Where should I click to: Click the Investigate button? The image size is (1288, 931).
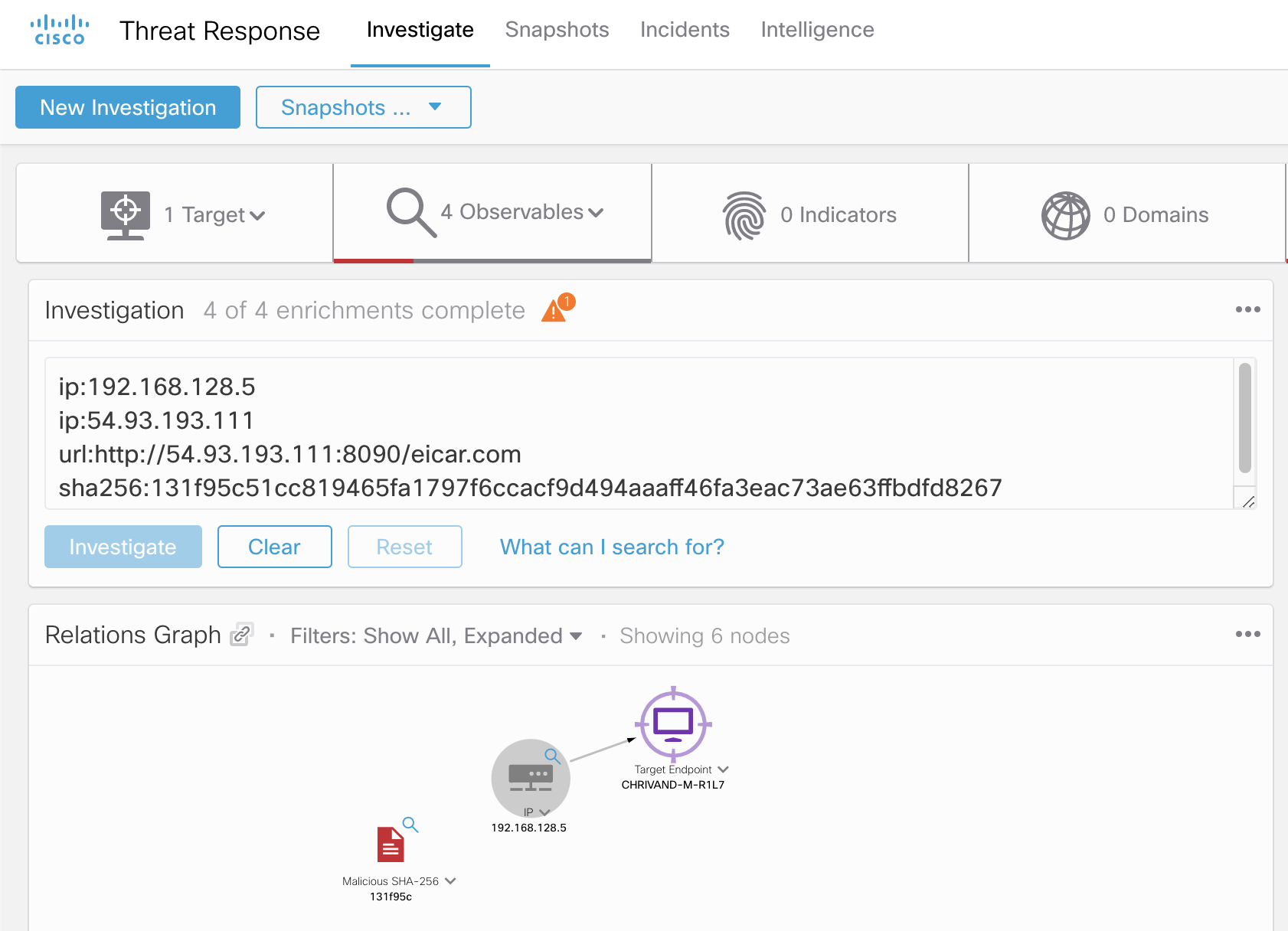click(x=123, y=547)
